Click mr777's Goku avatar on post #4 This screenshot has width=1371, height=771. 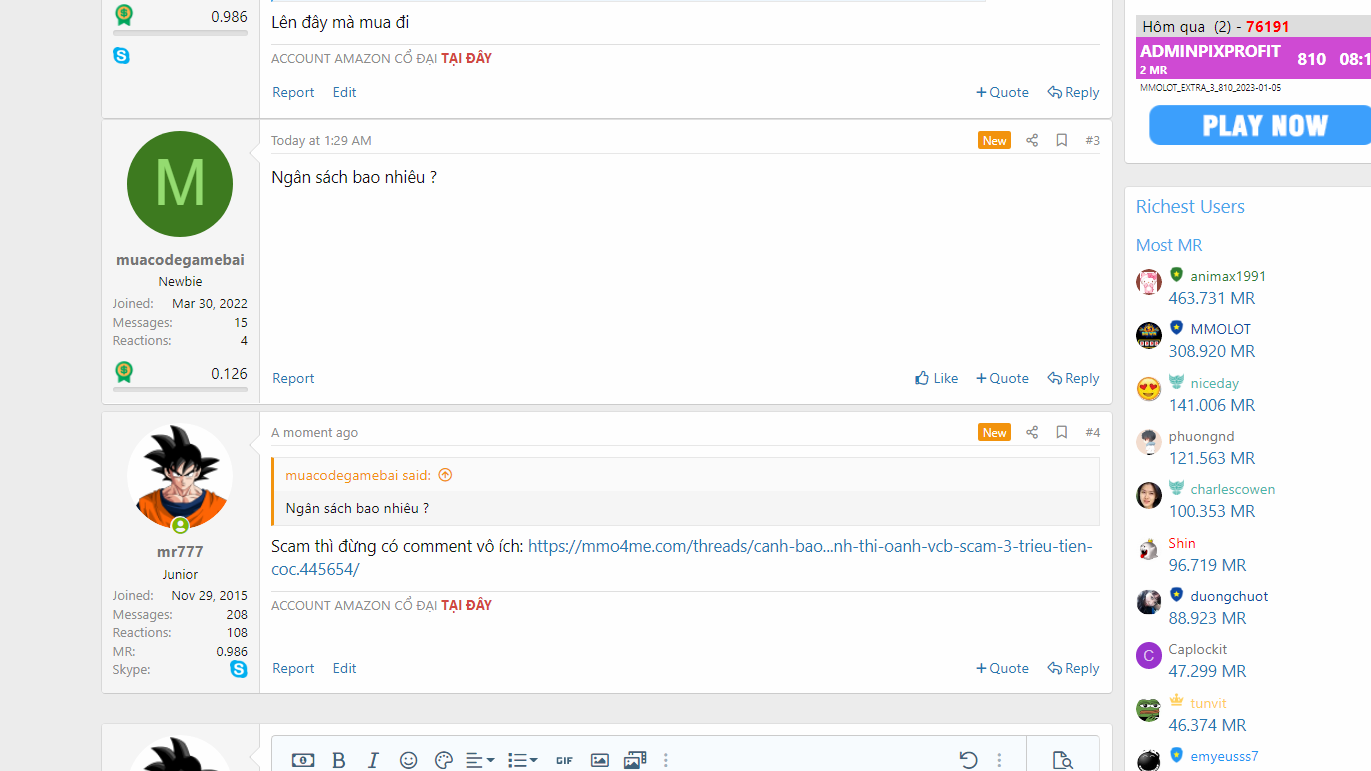[x=180, y=476]
